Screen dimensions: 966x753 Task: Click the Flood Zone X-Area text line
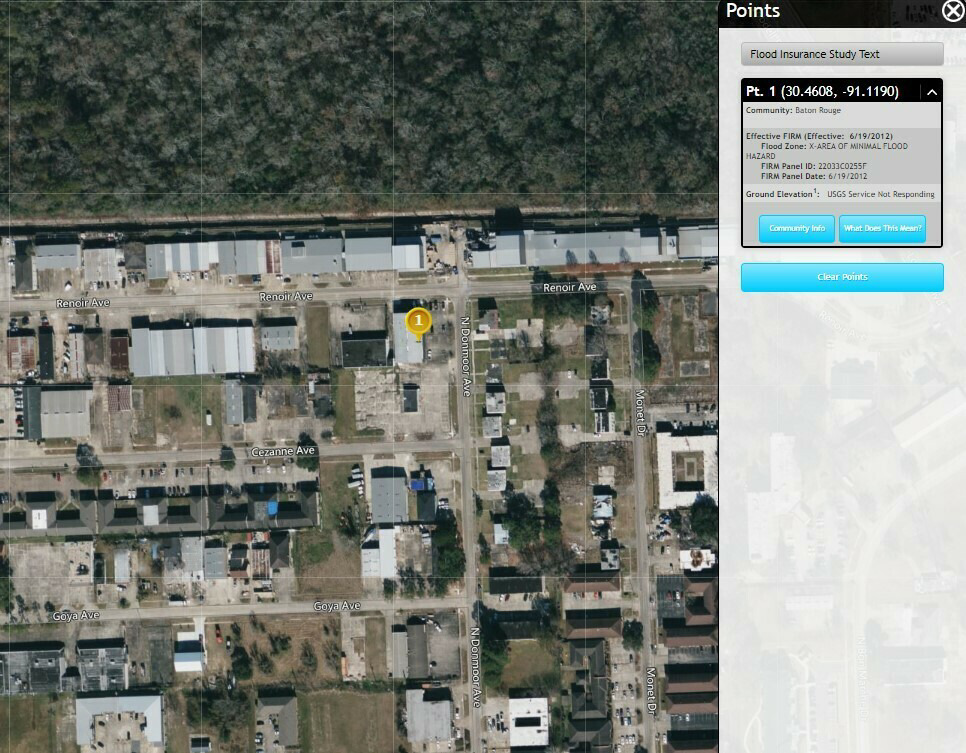point(827,151)
